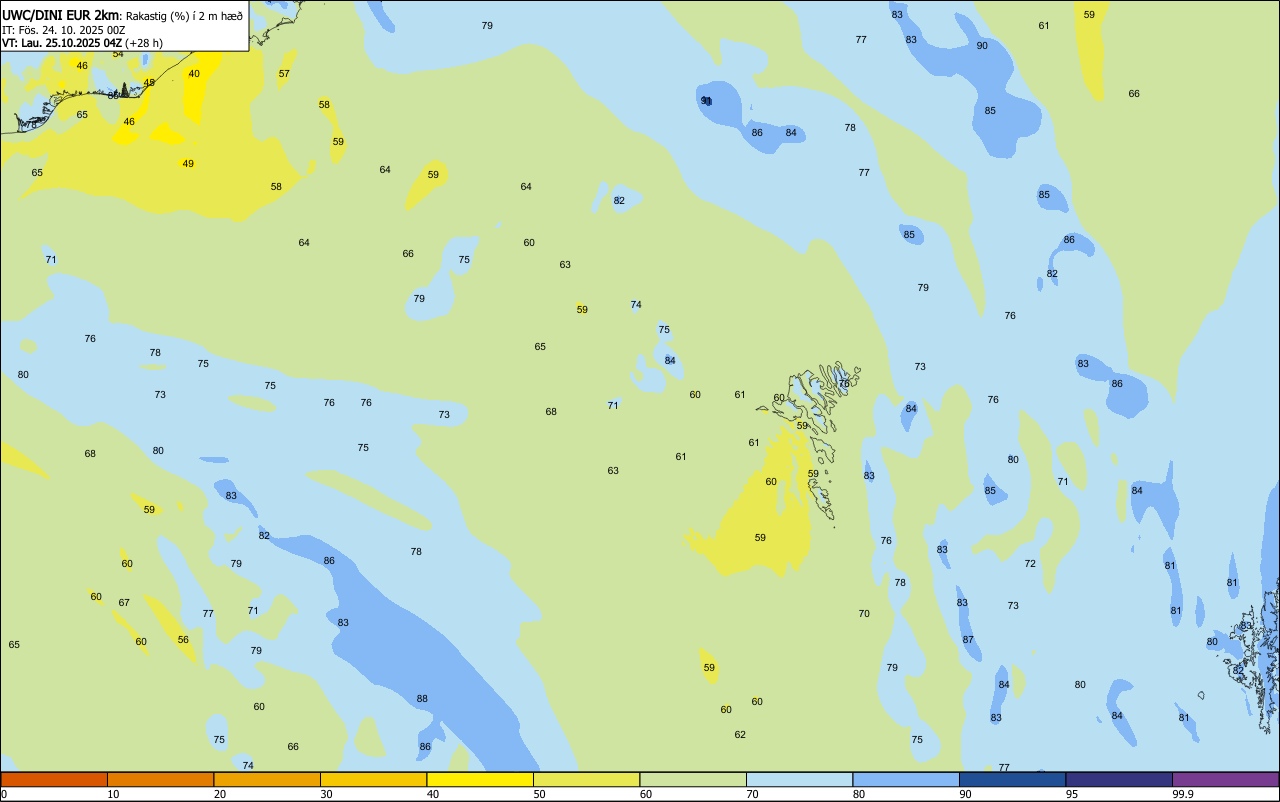Click the map value '88'
Screen dimensions: 1280x802
422,699
